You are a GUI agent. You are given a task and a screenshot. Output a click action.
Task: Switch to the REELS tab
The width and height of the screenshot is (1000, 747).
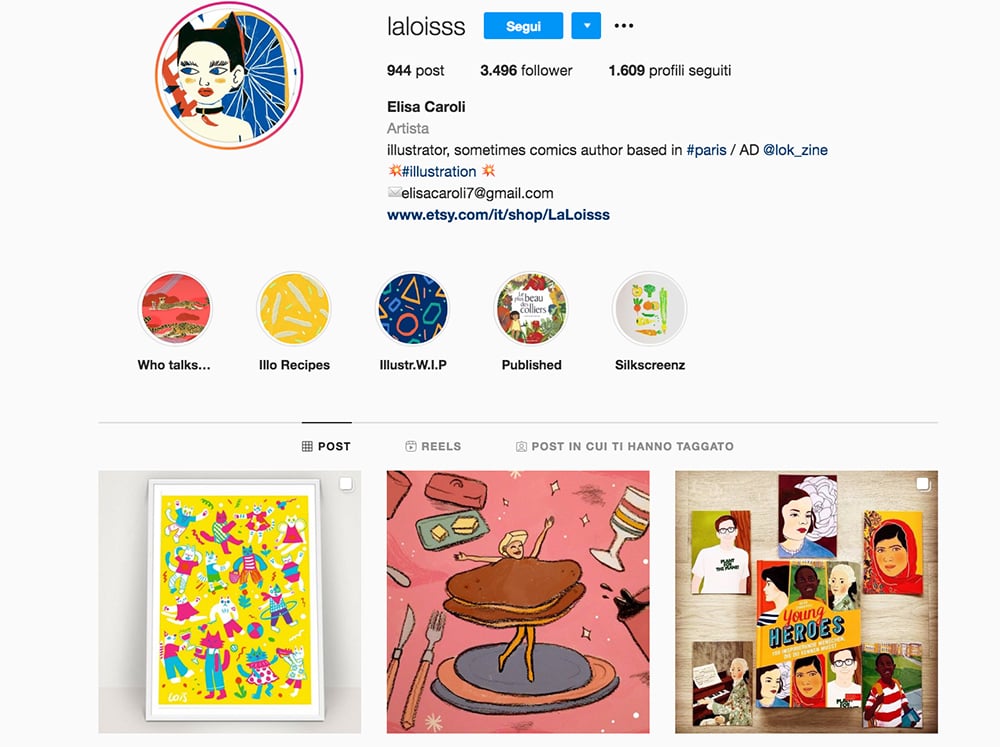pos(433,447)
